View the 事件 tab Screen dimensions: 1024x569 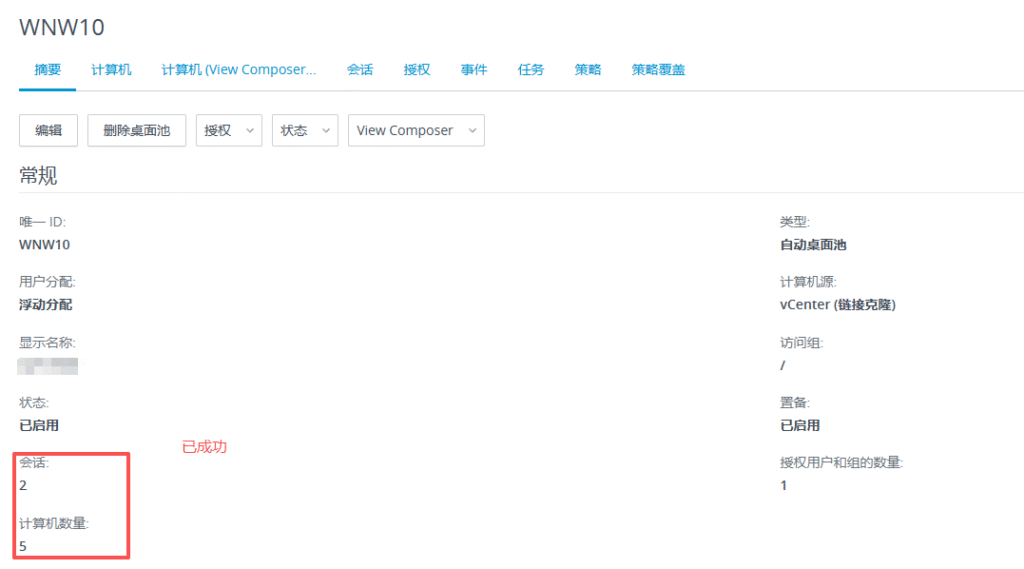click(x=474, y=70)
